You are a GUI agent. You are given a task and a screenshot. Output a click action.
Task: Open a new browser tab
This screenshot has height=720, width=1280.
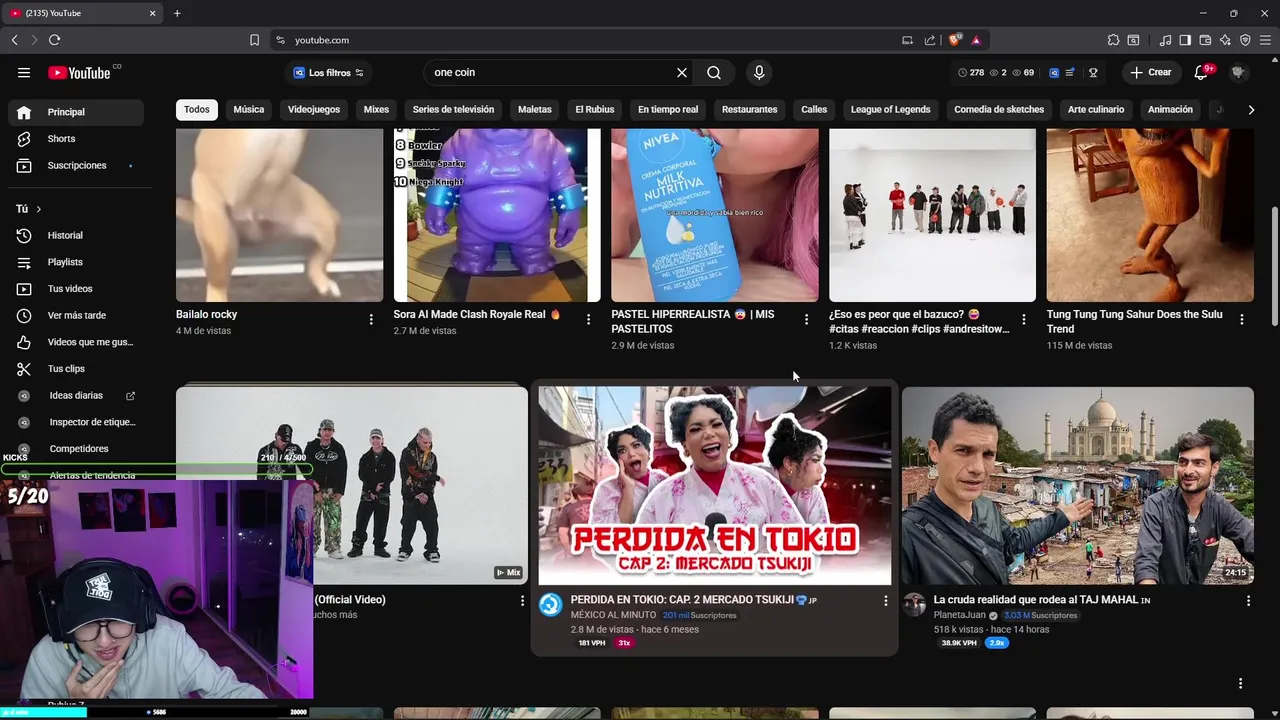(x=177, y=13)
